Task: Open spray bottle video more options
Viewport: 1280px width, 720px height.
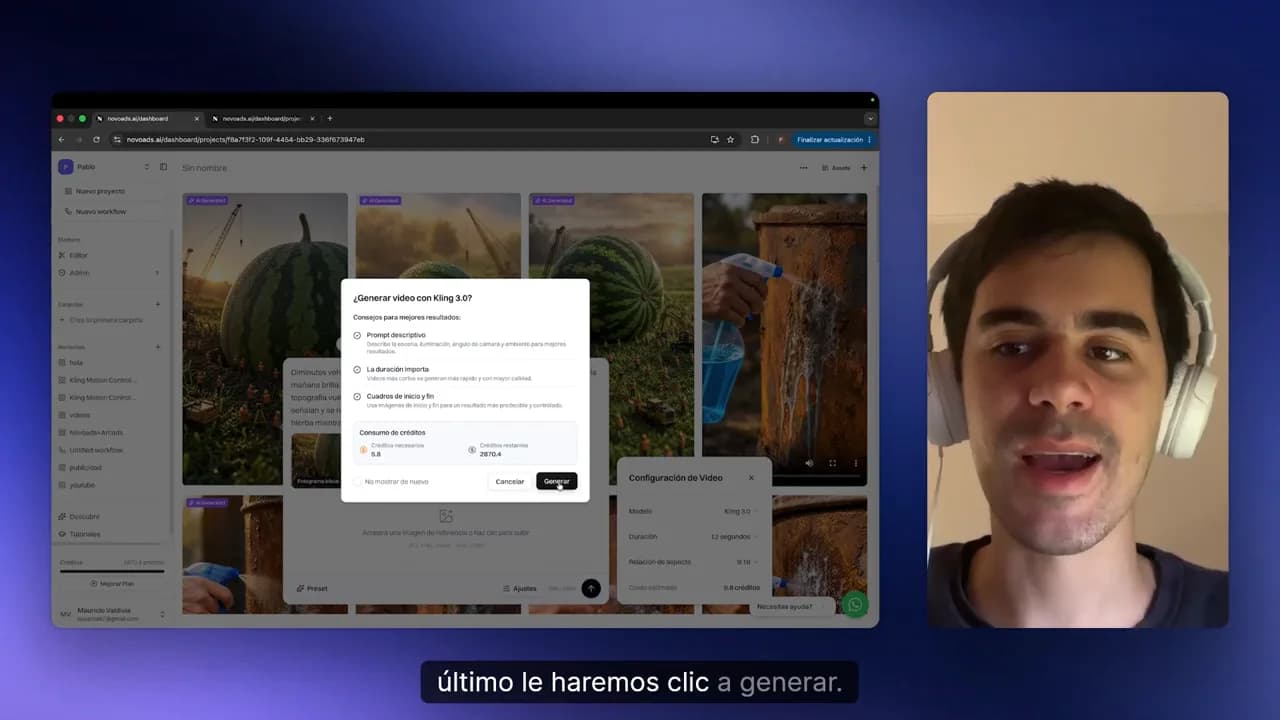Action: tap(855, 463)
